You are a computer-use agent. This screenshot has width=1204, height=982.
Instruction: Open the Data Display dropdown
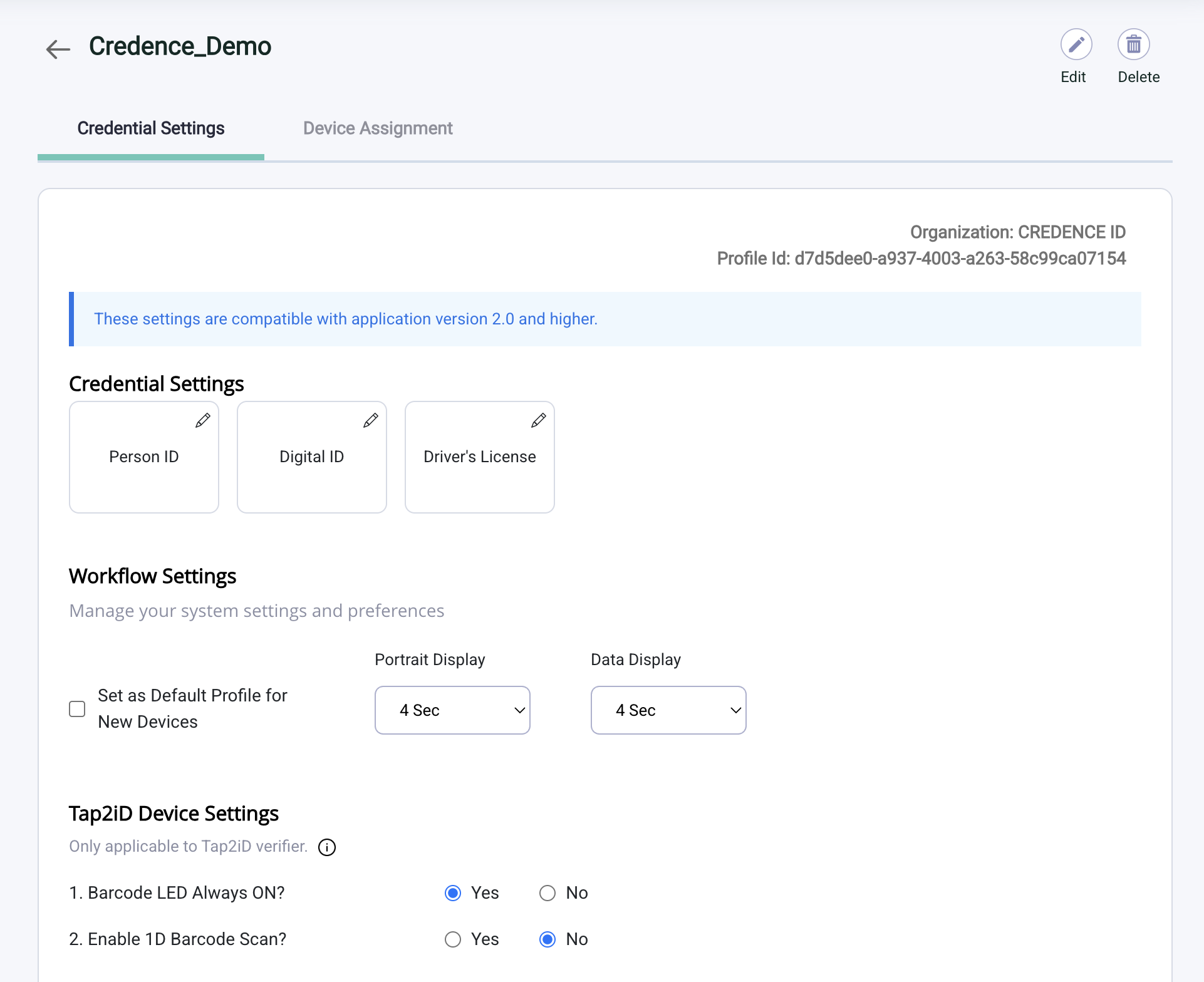click(x=668, y=710)
